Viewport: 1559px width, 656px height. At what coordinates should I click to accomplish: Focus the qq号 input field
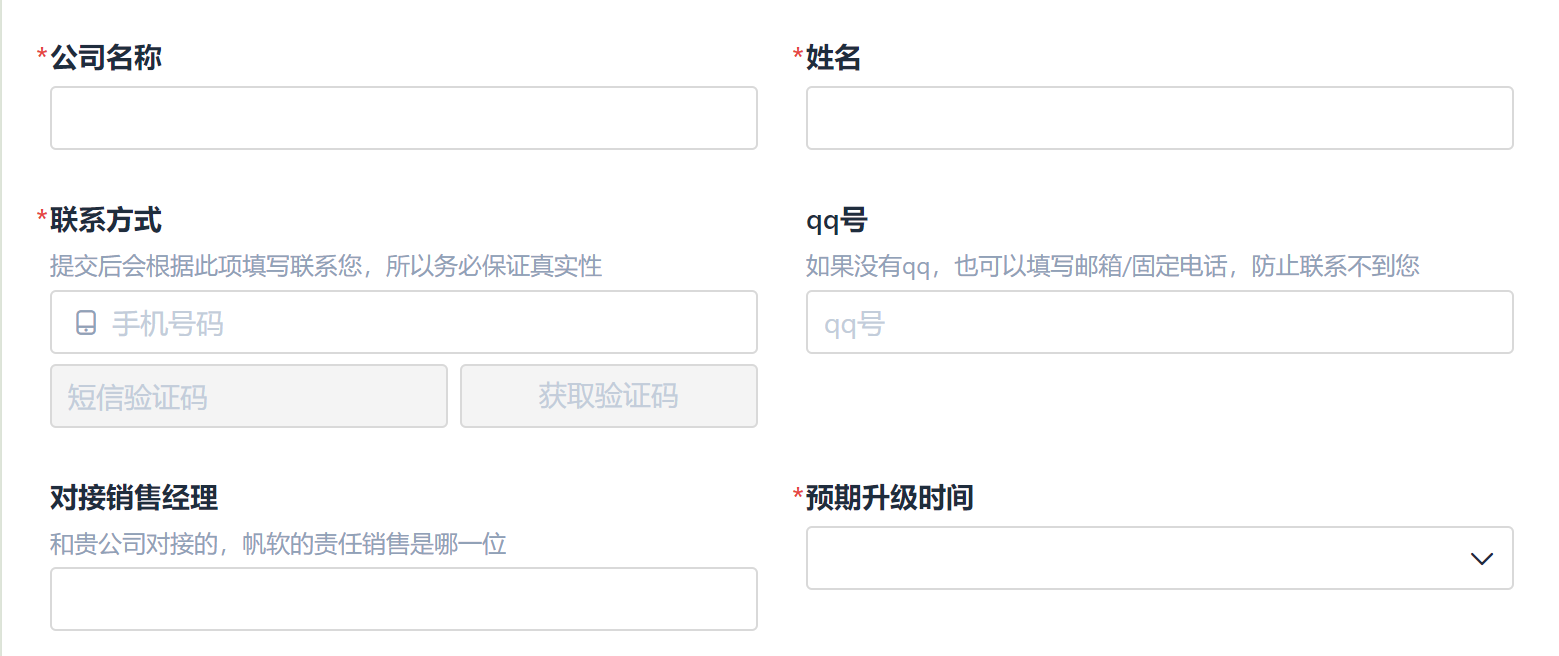point(1158,322)
